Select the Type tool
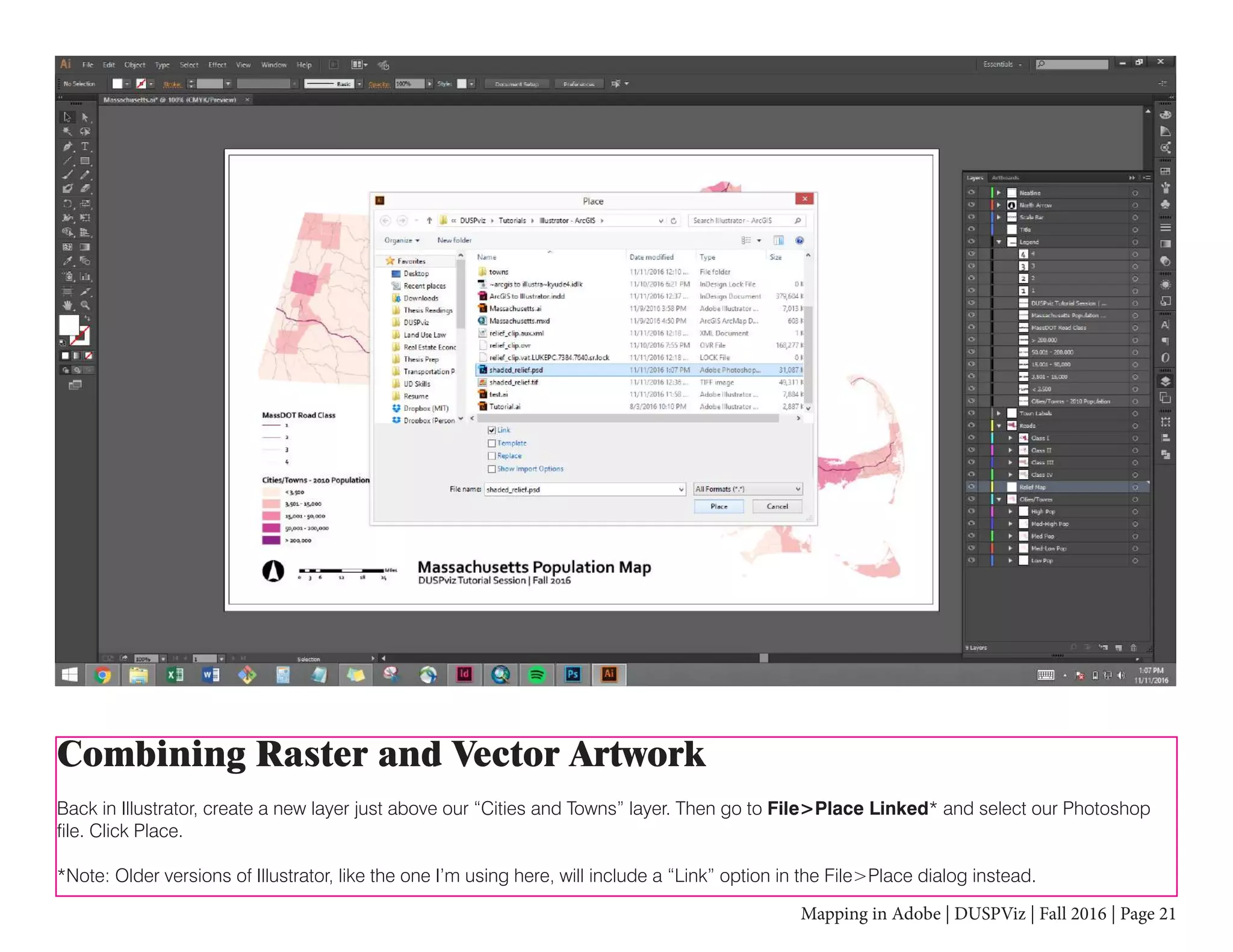 tap(85, 146)
